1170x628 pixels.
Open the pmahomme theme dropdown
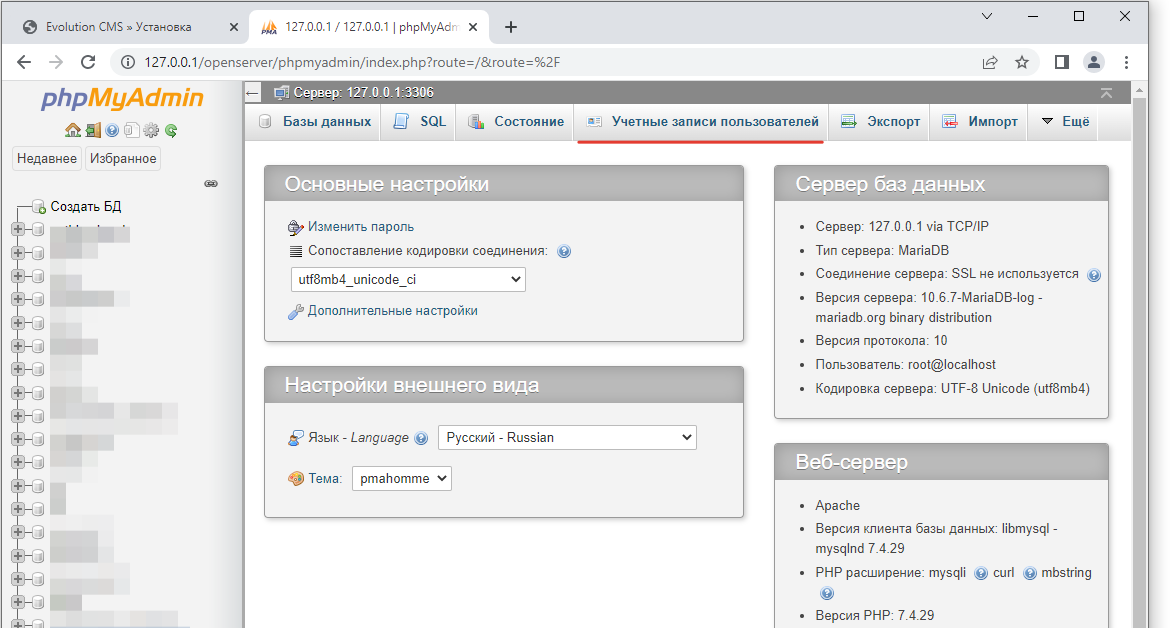pos(401,478)
